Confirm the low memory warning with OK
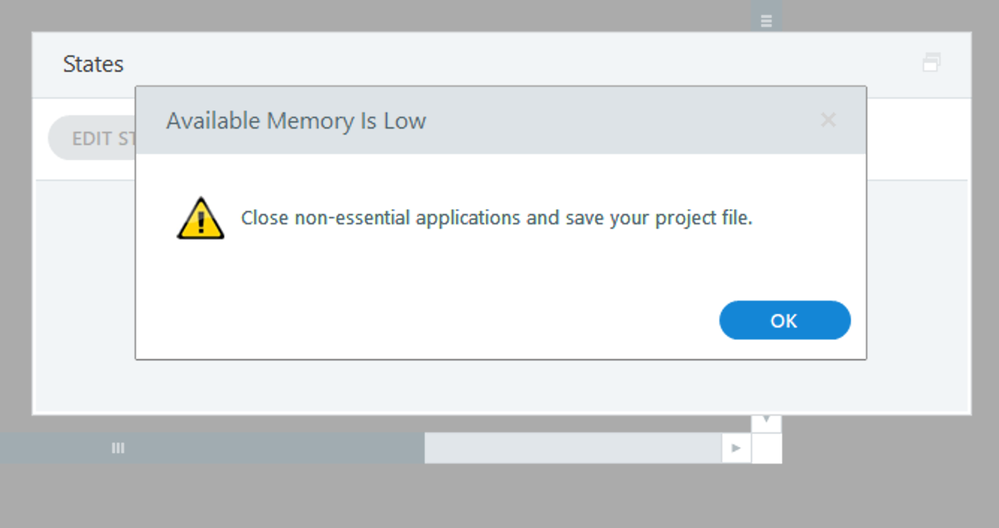The image size is (999, 528). pos(784,320)
